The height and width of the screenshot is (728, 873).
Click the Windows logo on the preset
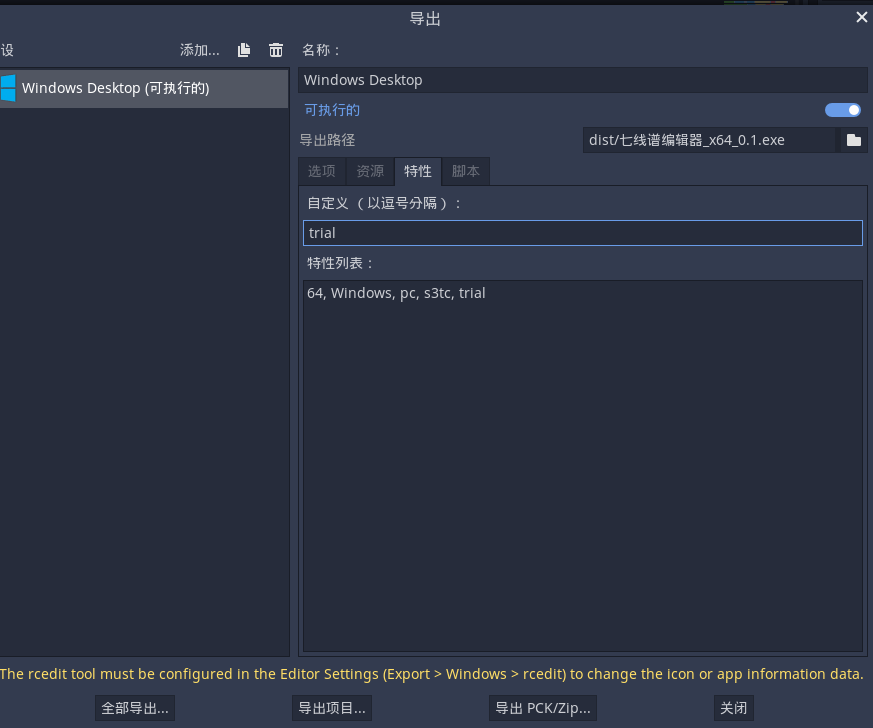[x=8, y=88]
